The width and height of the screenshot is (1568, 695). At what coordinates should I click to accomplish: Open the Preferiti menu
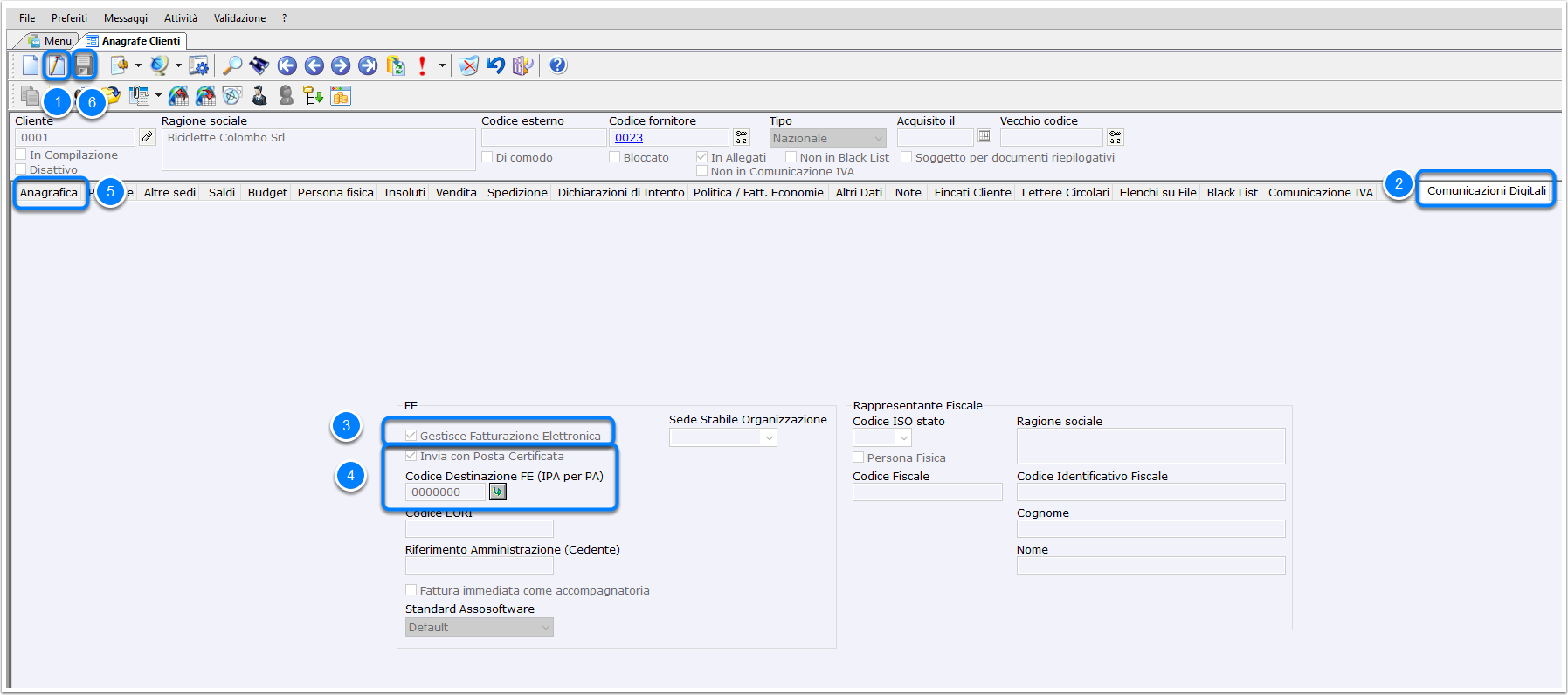69,18
